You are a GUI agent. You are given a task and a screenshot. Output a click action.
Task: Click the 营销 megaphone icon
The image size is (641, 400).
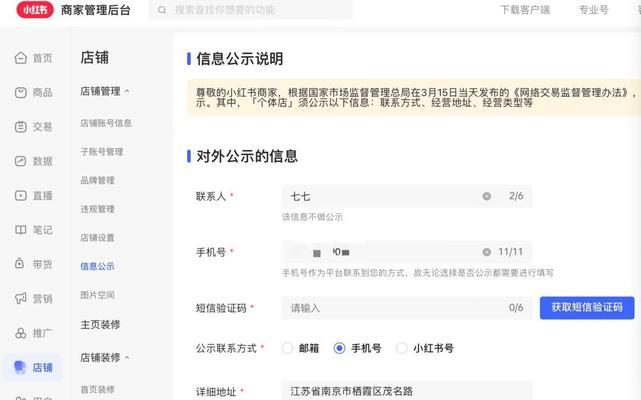click(x=20, y=299)
